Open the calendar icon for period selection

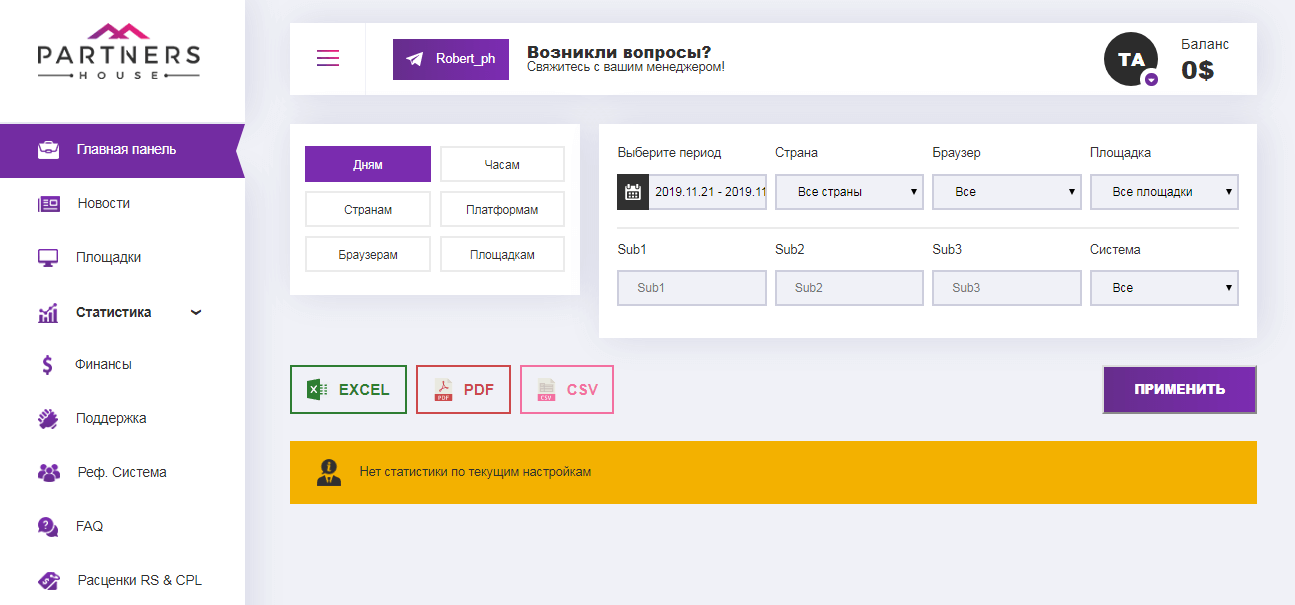click(x=632, y=191)
